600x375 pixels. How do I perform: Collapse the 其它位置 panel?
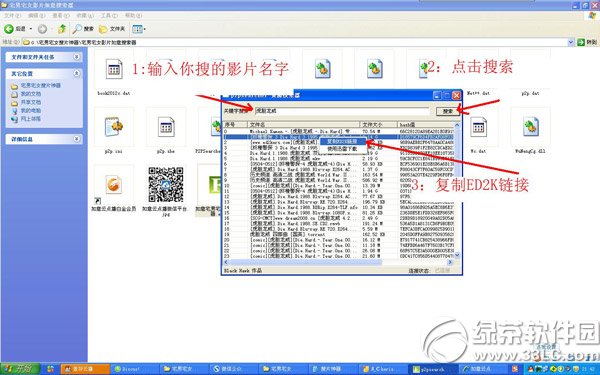pyautogui.click(x=77, y=73)
